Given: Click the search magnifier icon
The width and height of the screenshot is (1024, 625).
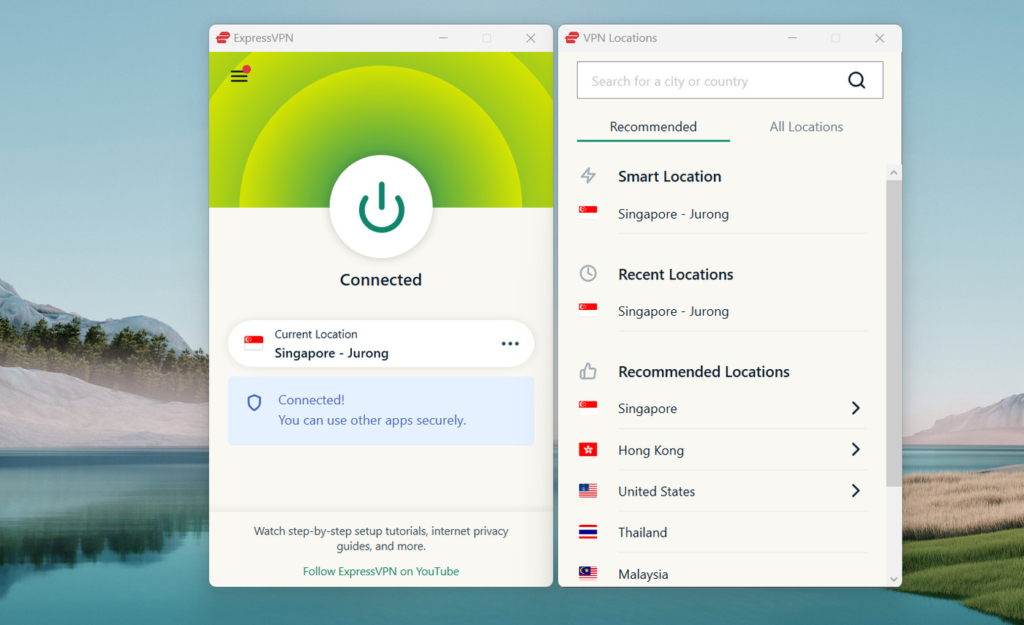Looking at the screenshot, I should (x=856, y=80).
